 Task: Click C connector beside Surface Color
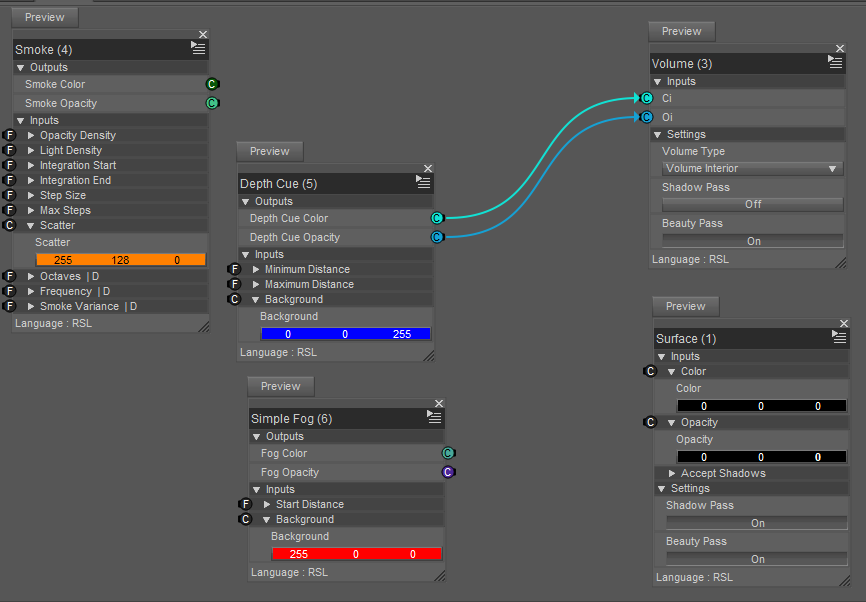tap(650, 371)
